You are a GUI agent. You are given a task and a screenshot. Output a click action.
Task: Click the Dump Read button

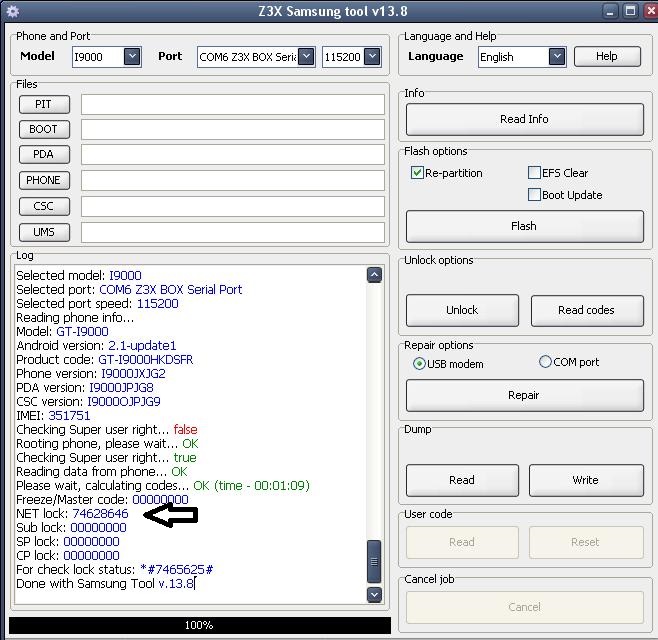point(462,480)
